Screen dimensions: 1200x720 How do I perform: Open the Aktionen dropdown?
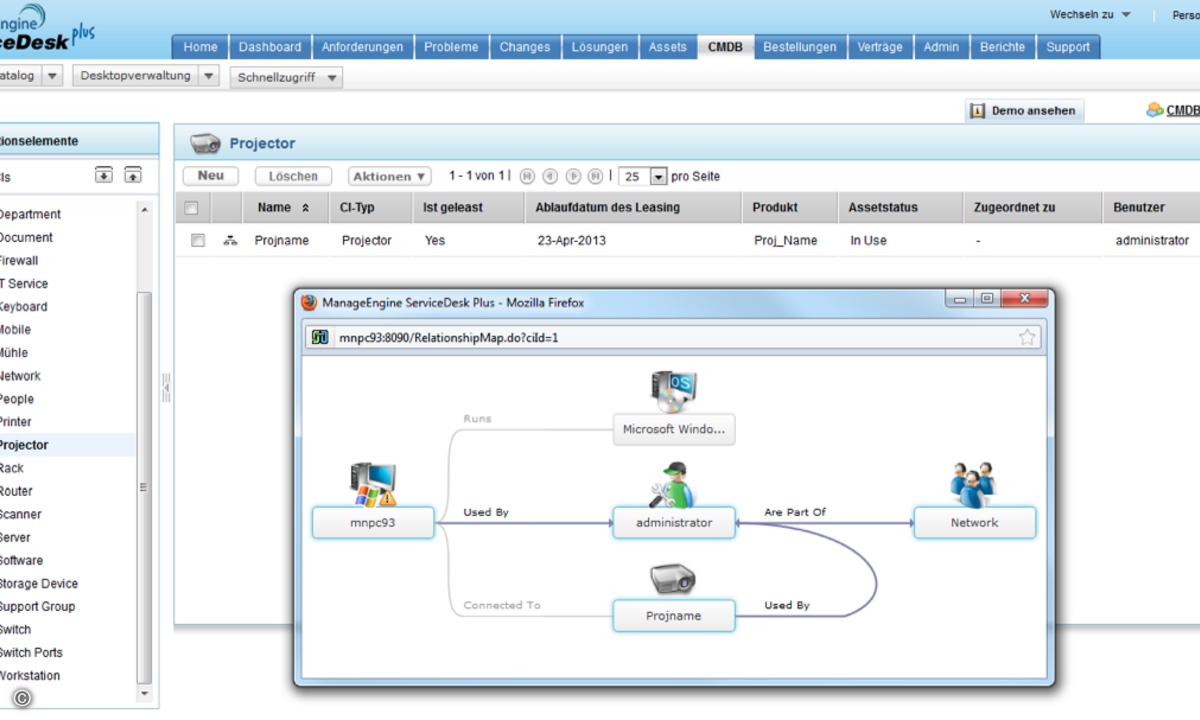point(390,176)
